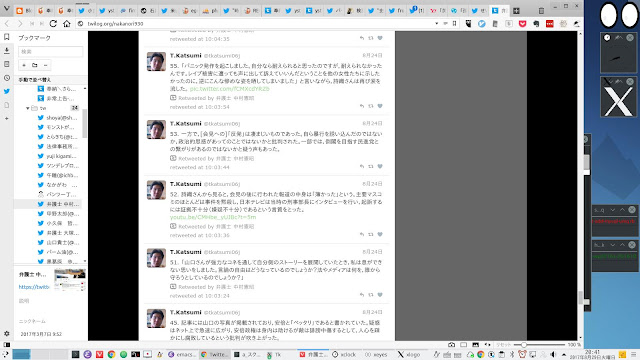Viewport: 640px width, 360px height.
Task: Click the page zoom slider
Action: pyautogui.click(x=540, y=345)
